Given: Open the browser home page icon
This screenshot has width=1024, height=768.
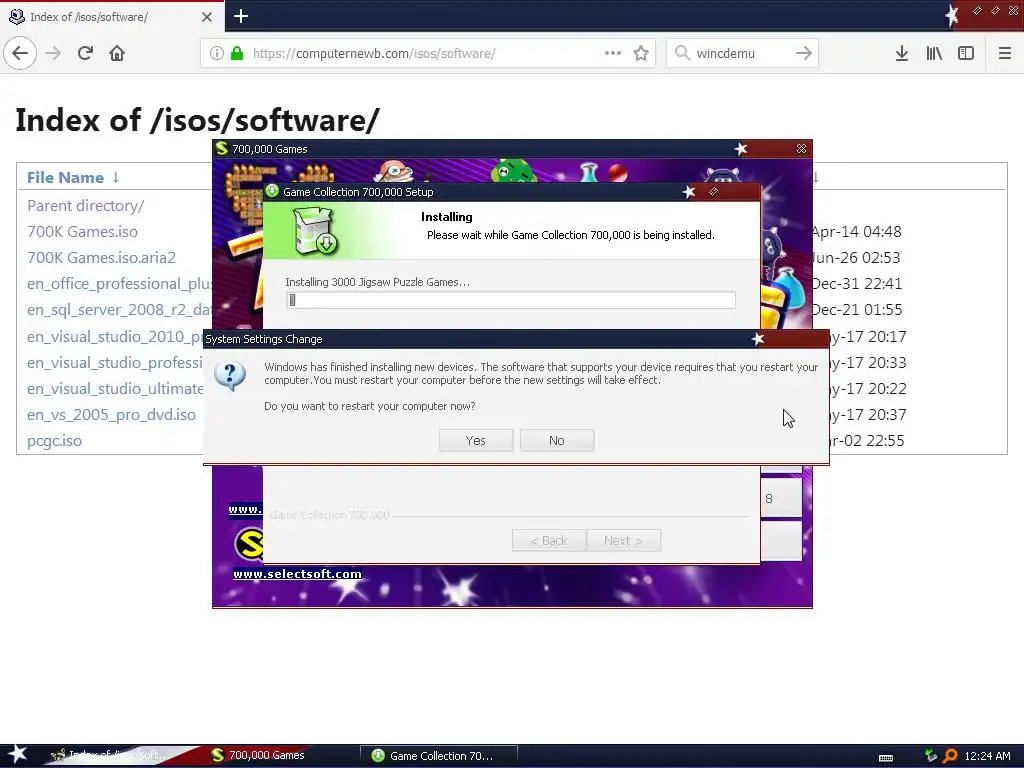Looking at the screenshot, I should tap(117, 53).
